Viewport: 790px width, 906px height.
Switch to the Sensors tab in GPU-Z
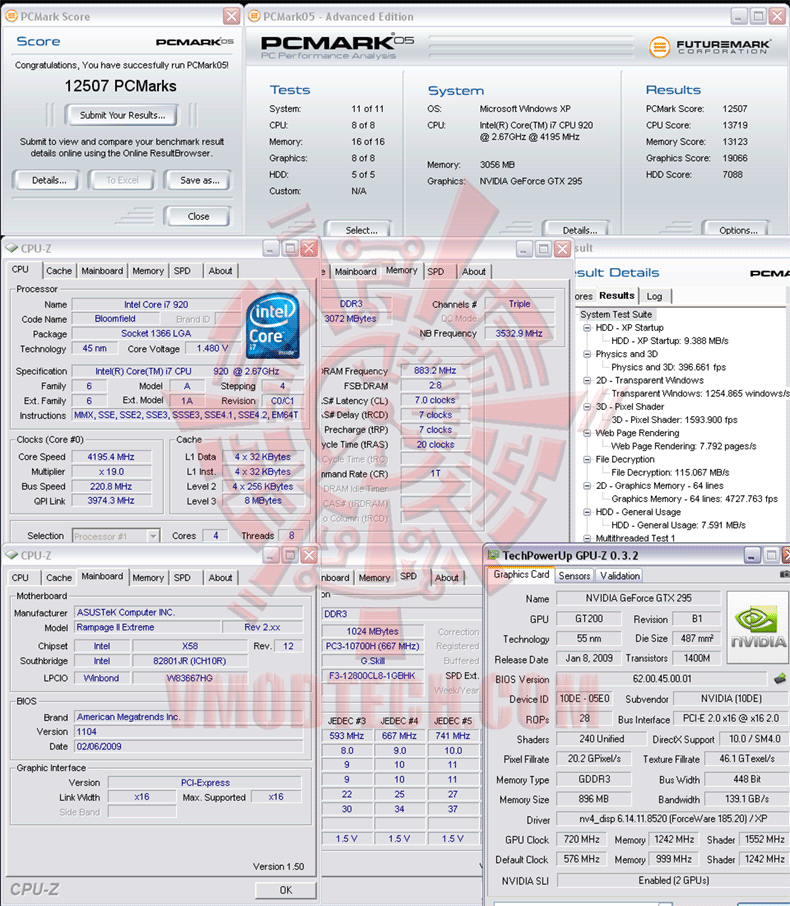tap(574, 575)
